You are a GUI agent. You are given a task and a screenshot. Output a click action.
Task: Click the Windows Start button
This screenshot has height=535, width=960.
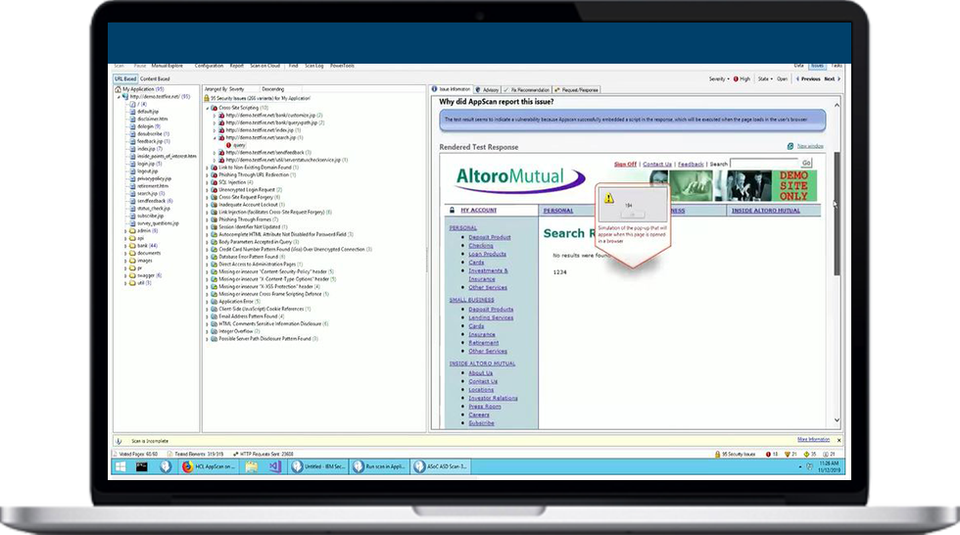tap(120, 466)
